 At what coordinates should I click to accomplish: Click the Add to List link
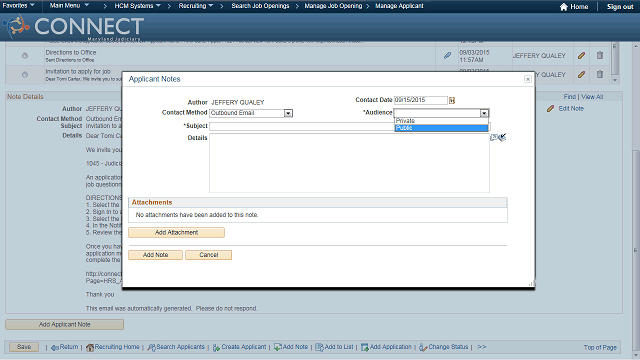[334, 347]
